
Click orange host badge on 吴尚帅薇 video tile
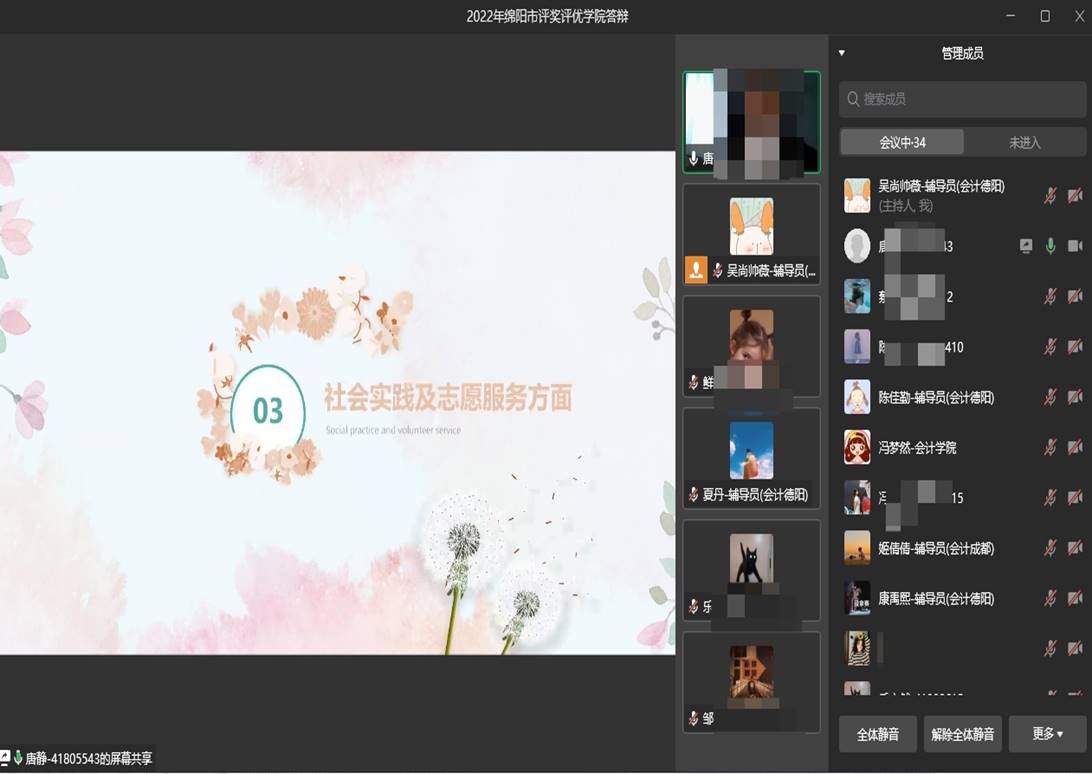click(696, 270)
